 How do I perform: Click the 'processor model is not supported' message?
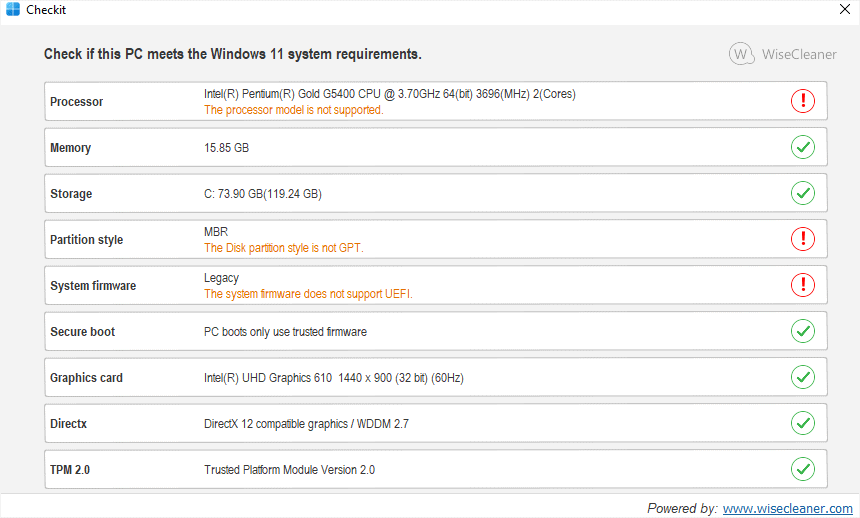[x=293, y=110]
